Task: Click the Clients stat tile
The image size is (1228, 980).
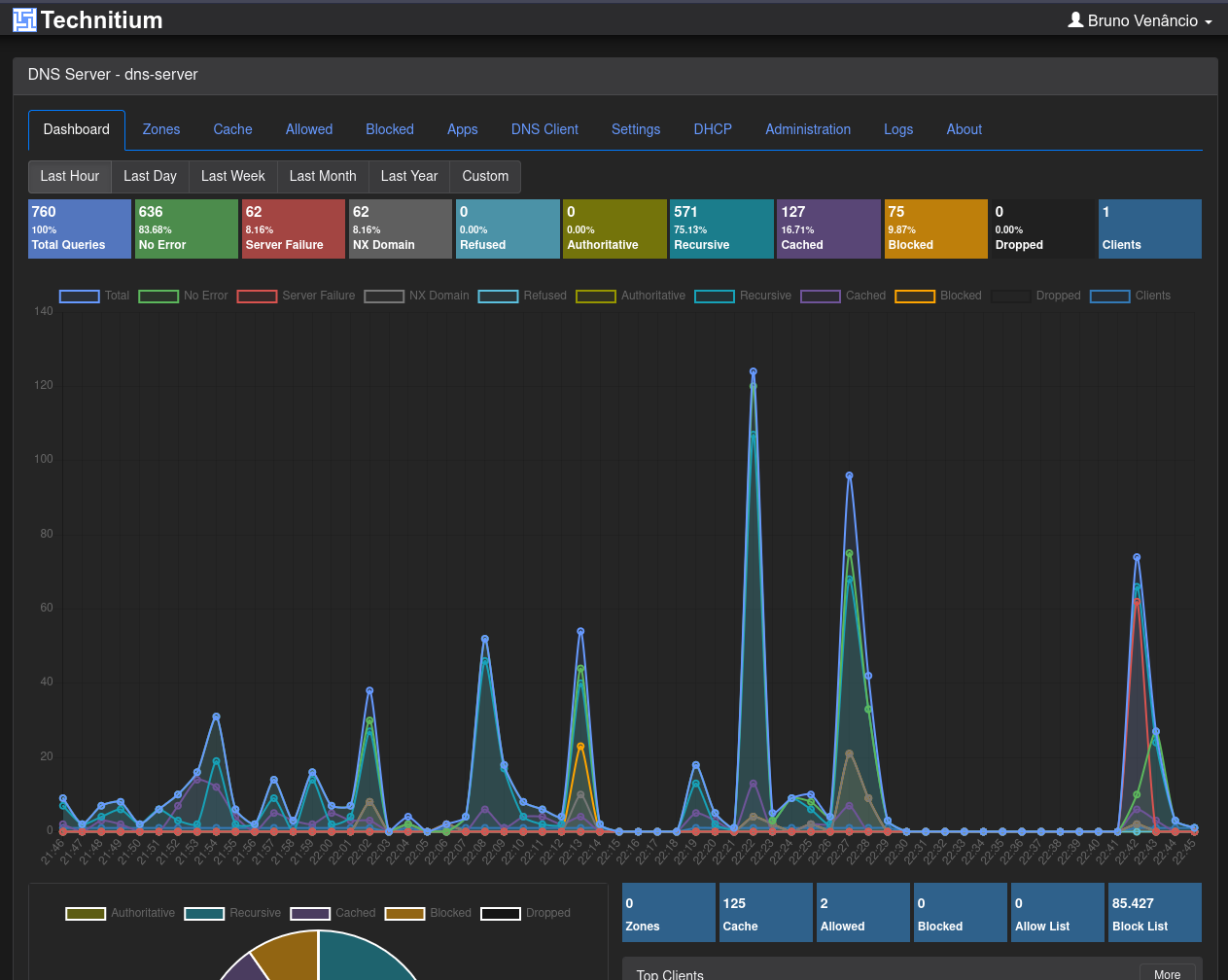Action: [1150, 228]
